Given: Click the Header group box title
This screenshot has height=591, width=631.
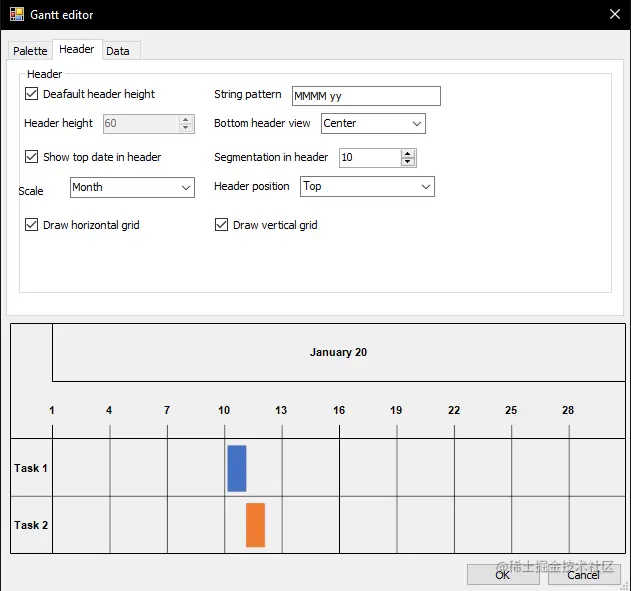Looking at the screenshot, I should [45, 74].
